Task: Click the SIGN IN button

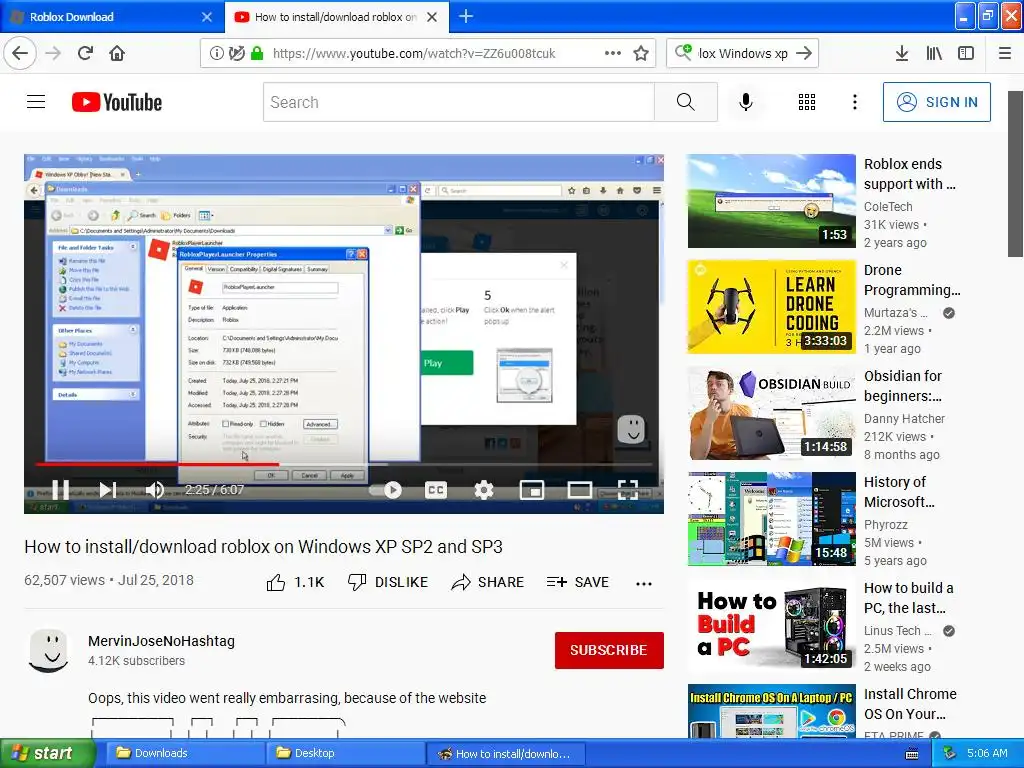Action: coord(936,102)
